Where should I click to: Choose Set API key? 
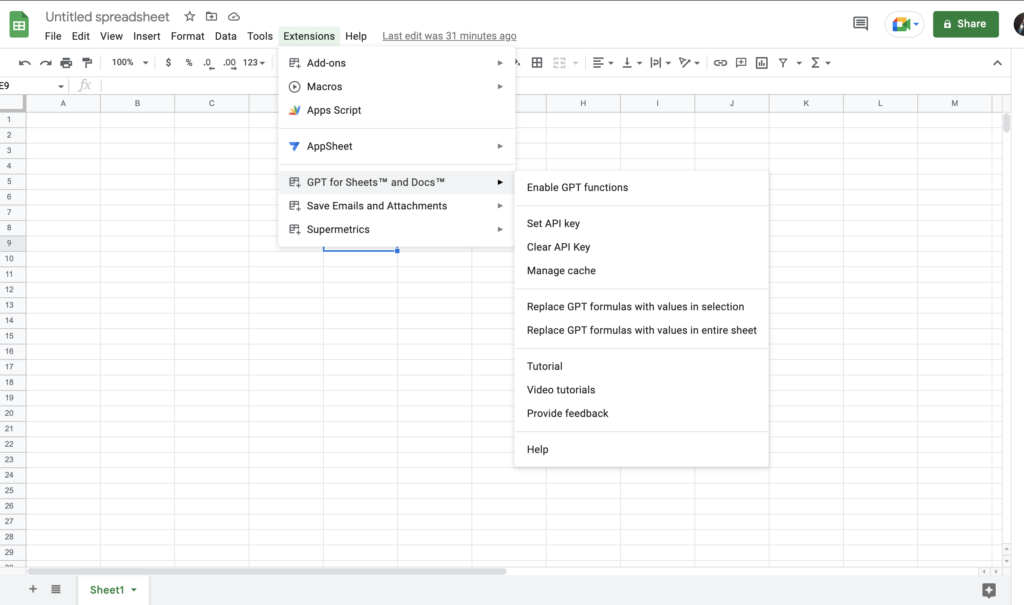coord(641,223)
